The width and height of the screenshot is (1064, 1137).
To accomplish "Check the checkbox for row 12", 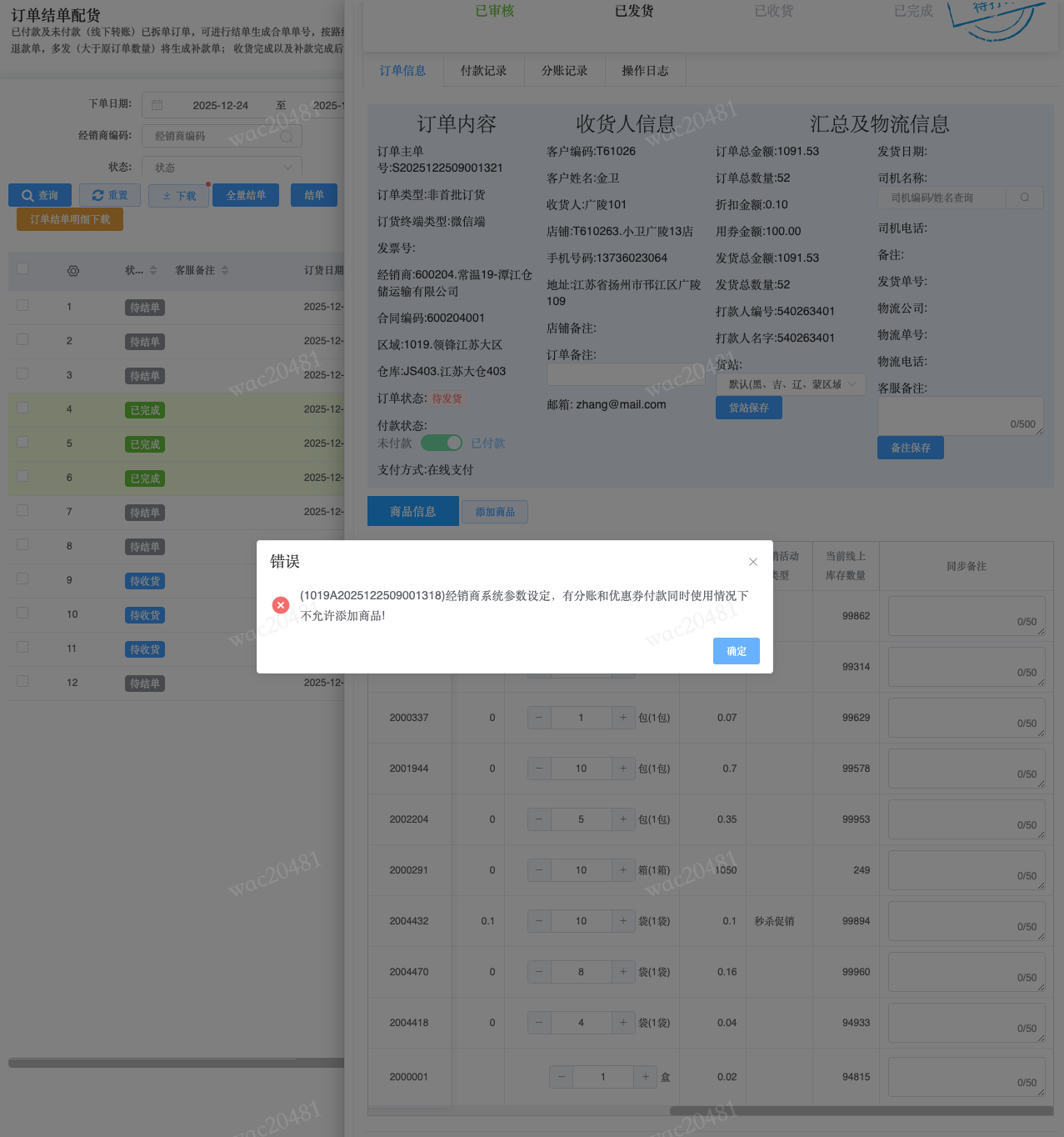I will 22,681.
